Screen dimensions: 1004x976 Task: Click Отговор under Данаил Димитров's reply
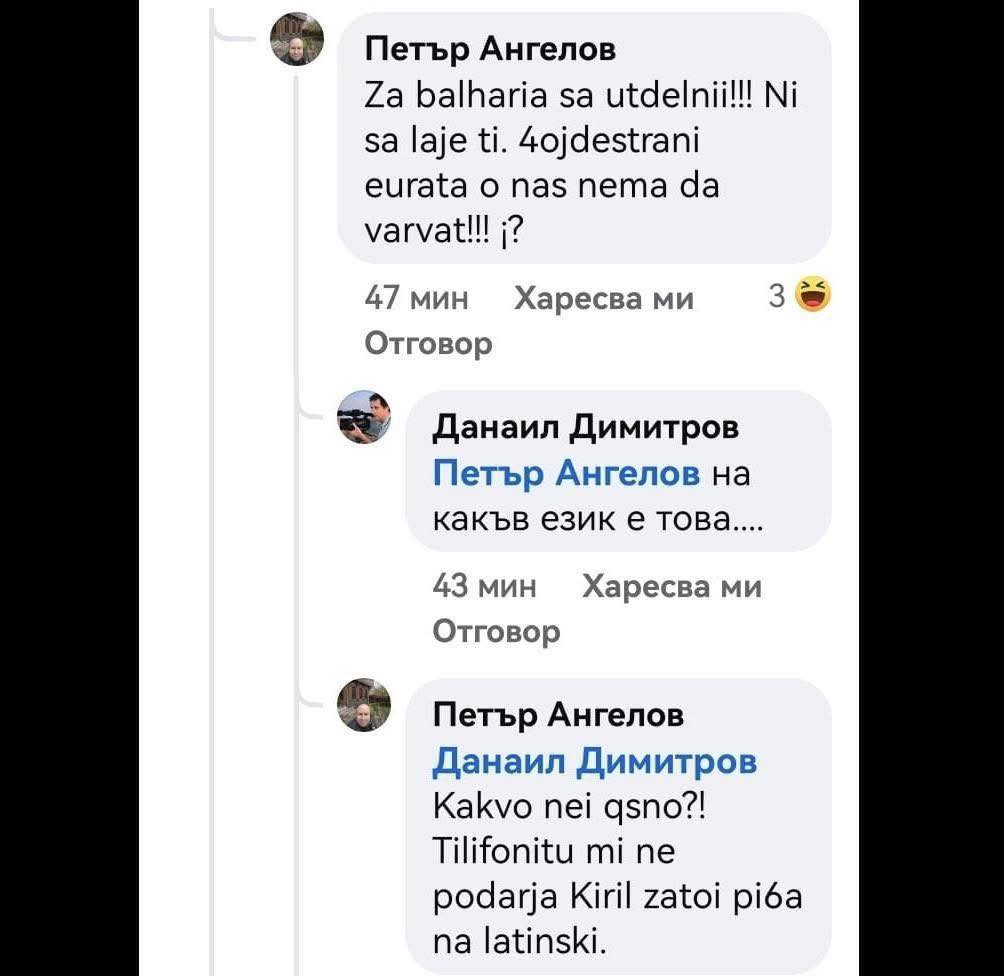(x=496, y=631)
